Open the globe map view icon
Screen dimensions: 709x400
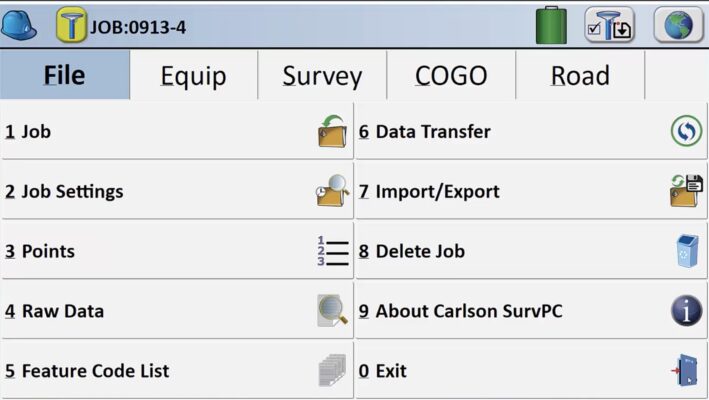click(678, 25)
